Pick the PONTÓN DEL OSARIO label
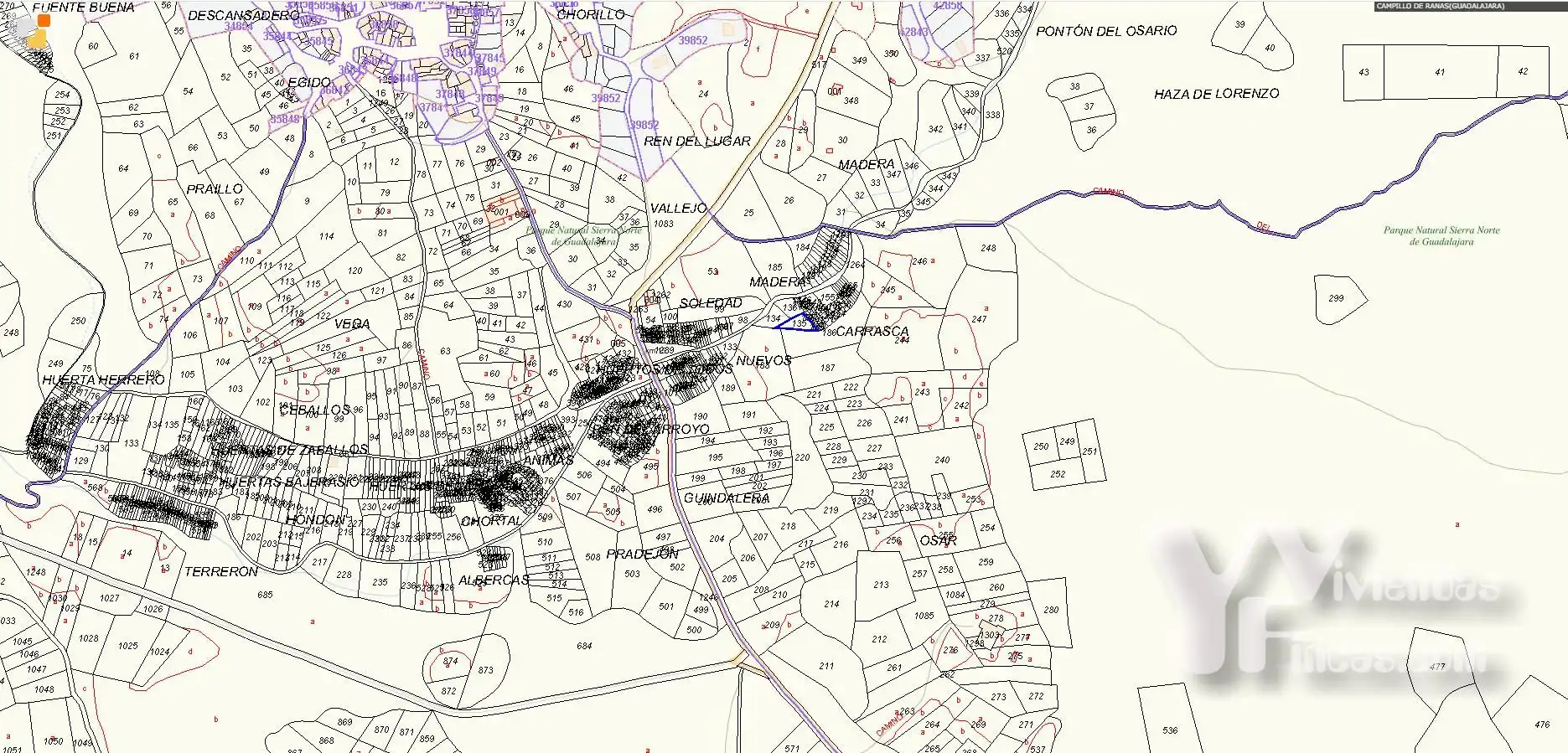The image size is (1568, 753). point(1106,31)
